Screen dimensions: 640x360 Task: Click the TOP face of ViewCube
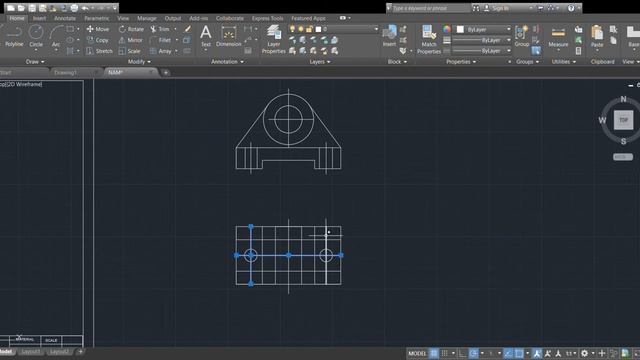point(623,120)
